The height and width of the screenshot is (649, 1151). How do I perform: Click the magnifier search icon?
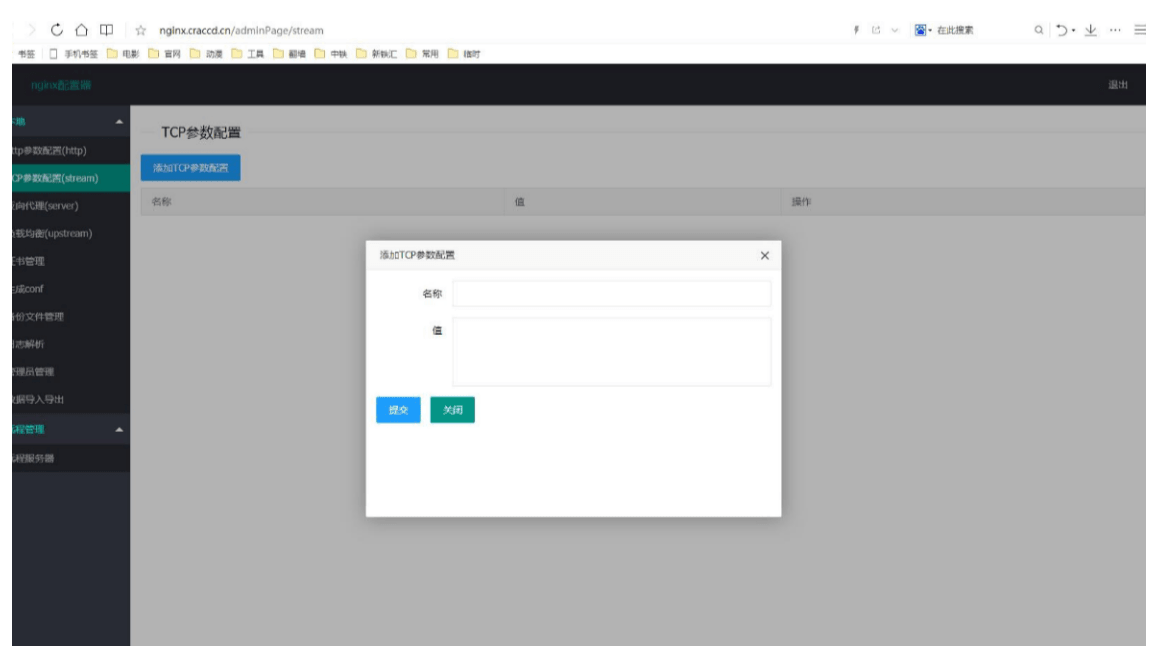[1039, 30]
